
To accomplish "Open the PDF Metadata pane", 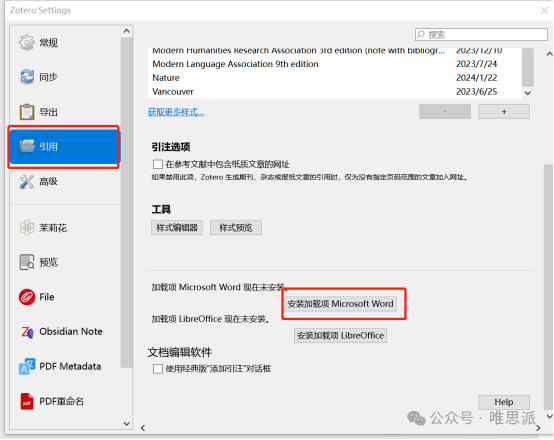I will click(65, 366).
